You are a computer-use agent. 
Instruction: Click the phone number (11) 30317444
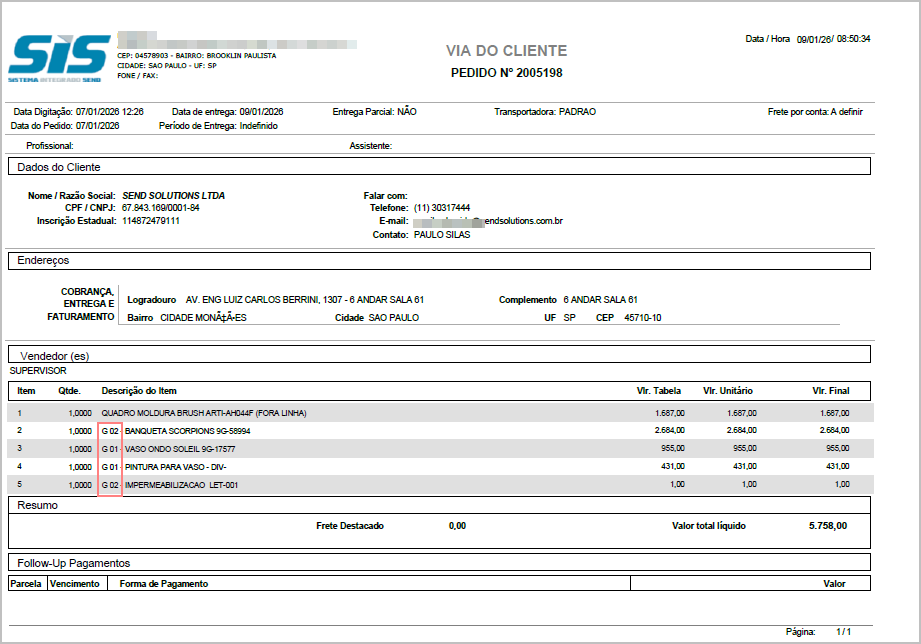(441, 208)
